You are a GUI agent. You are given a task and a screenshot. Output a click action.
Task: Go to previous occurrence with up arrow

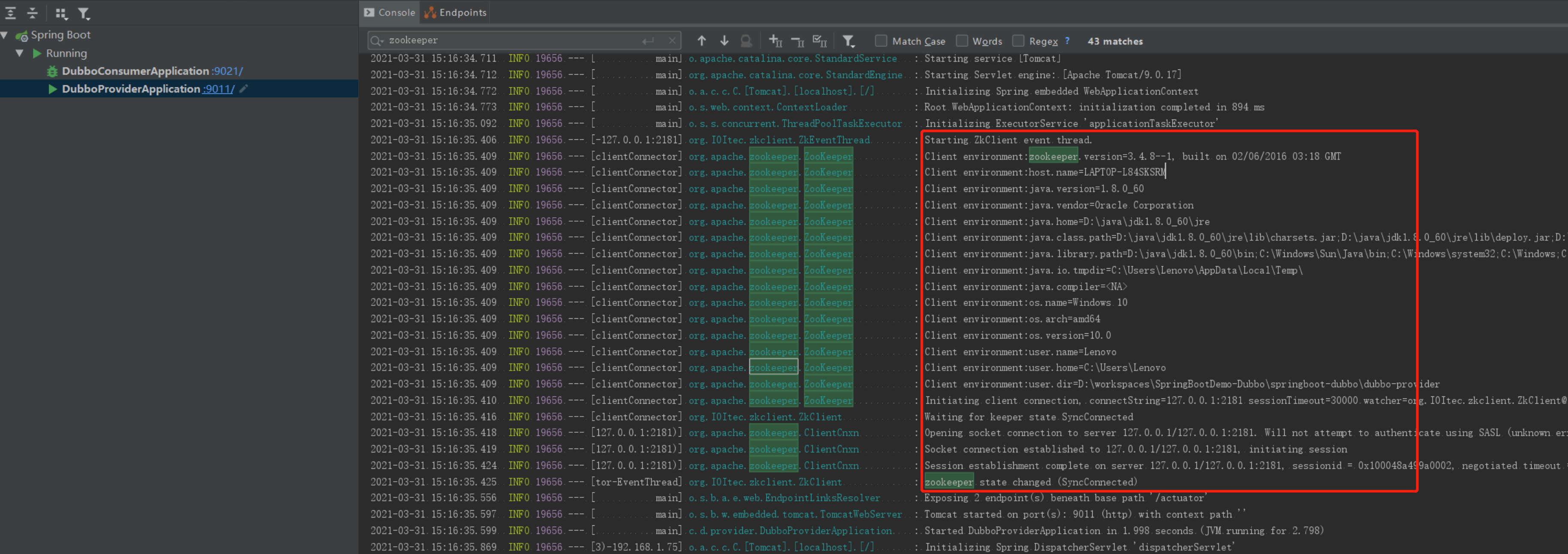pyautogui.click(x=702, y=41)
